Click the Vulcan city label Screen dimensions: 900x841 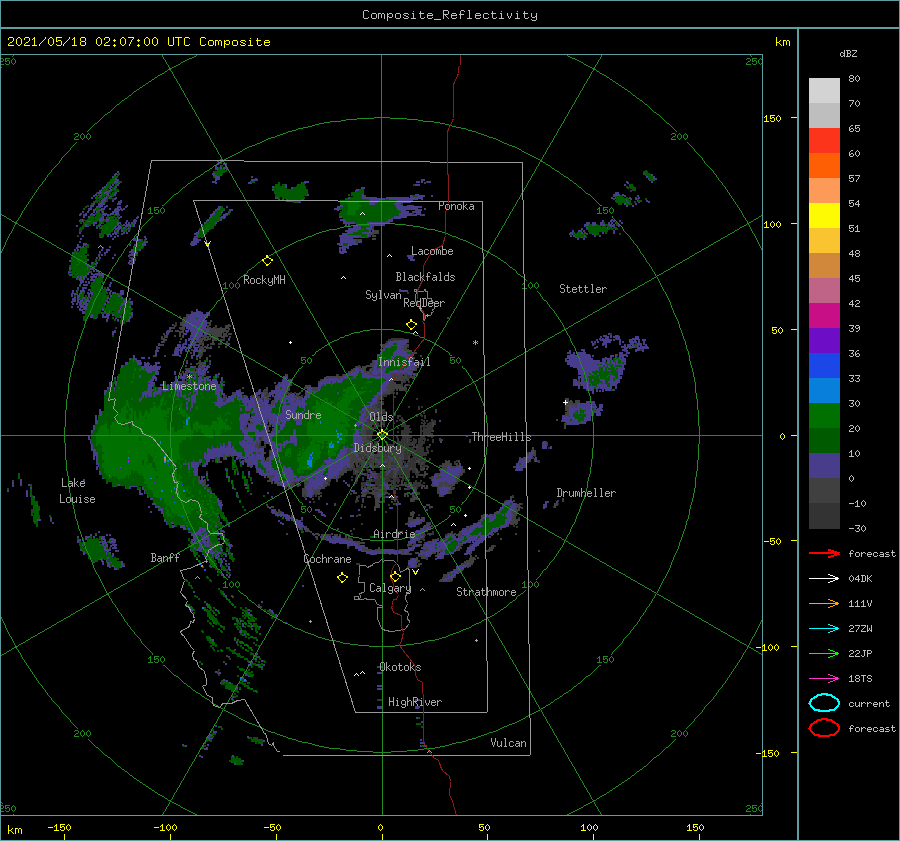[x=508, y=743]
